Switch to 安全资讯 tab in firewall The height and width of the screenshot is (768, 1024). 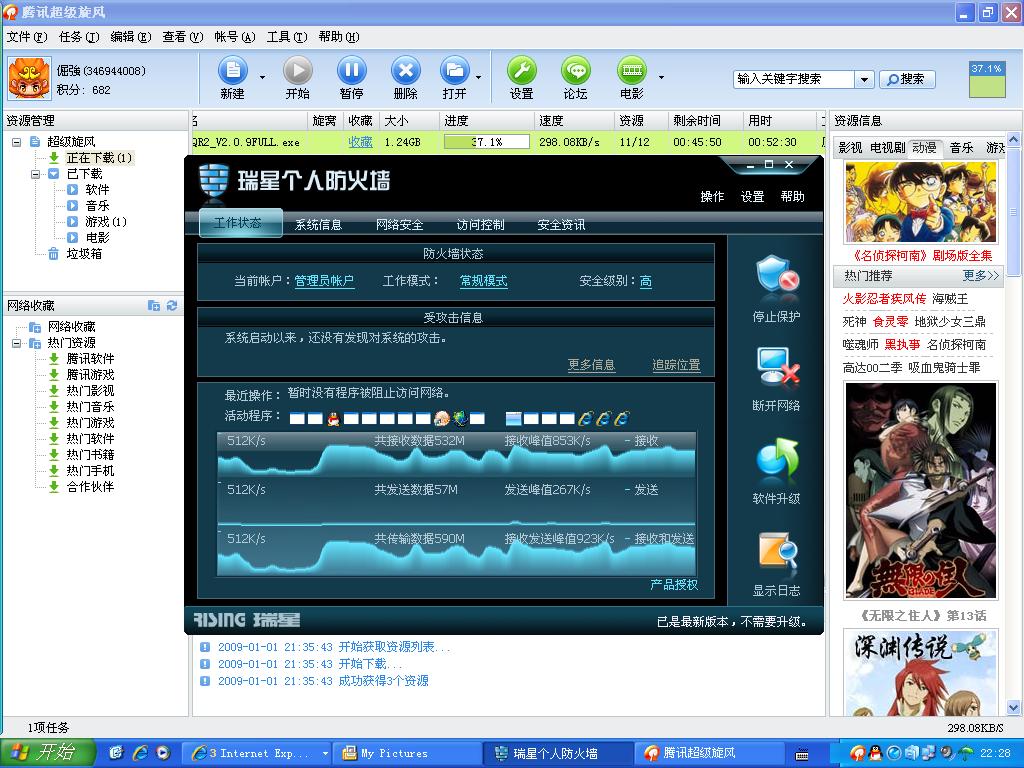tap(562, 225)
